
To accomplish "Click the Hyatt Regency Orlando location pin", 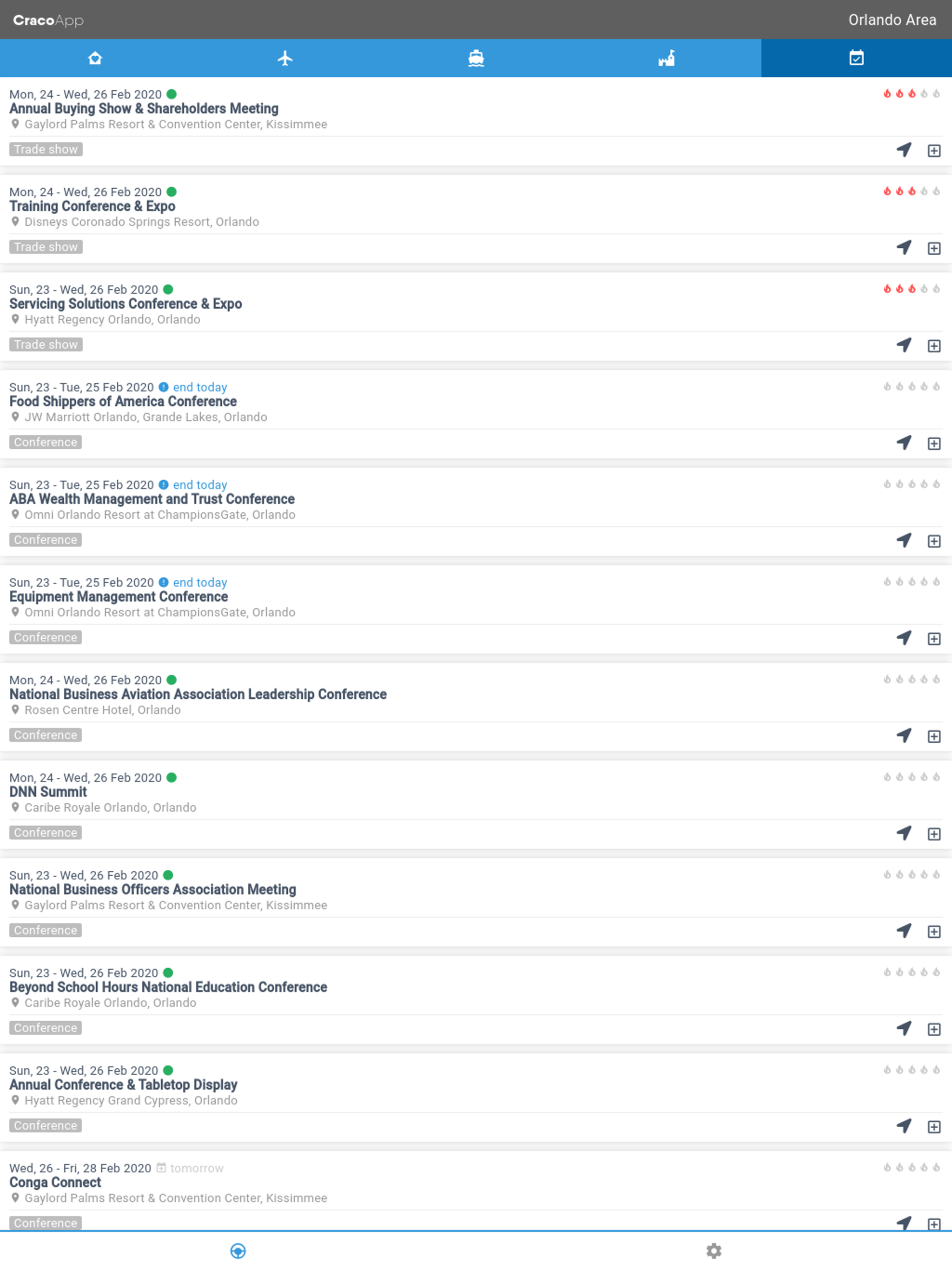I will [x=15, y=319].
